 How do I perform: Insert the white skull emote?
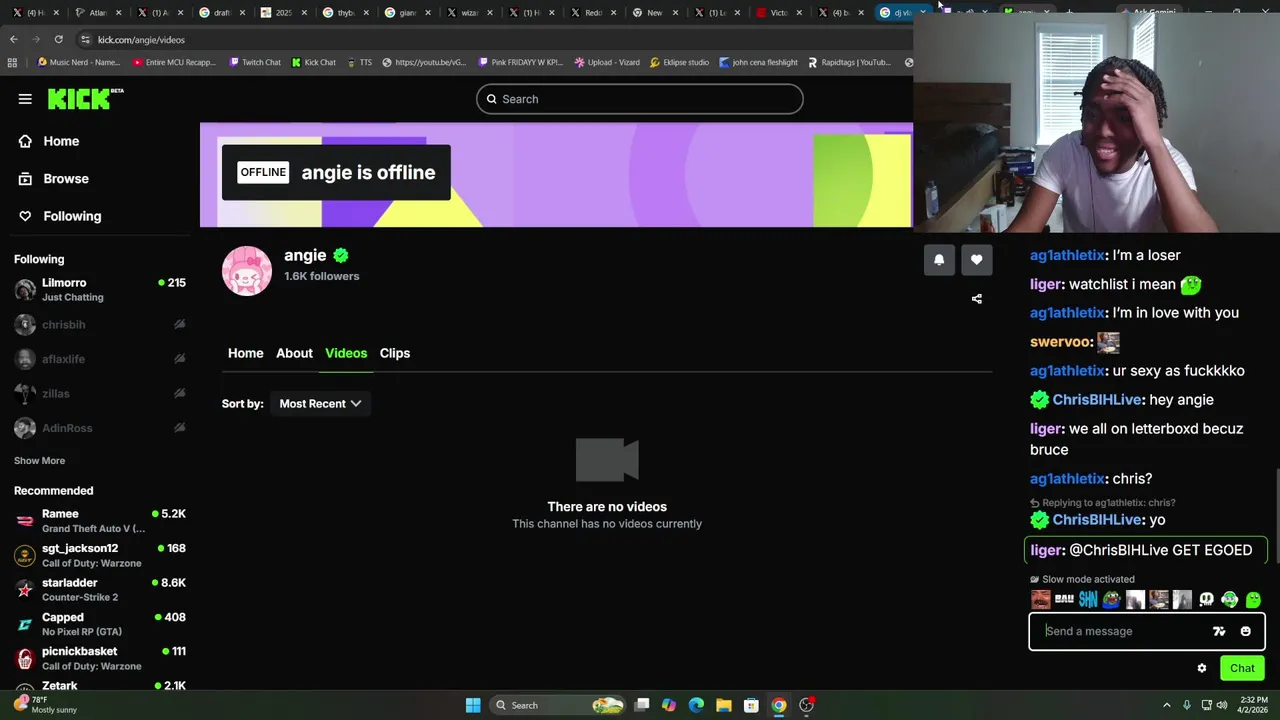point(1206,600)
